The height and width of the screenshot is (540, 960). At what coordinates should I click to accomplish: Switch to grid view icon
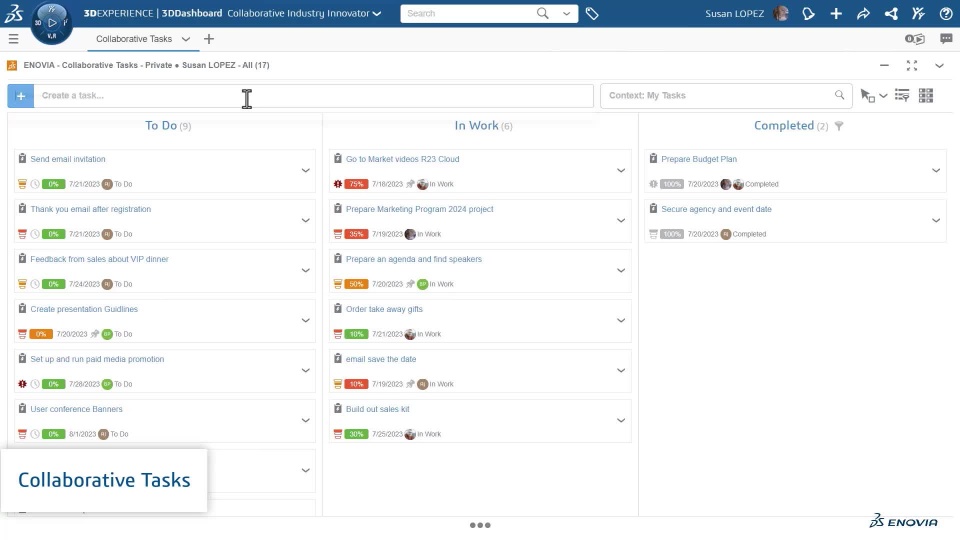pos(926,96)
